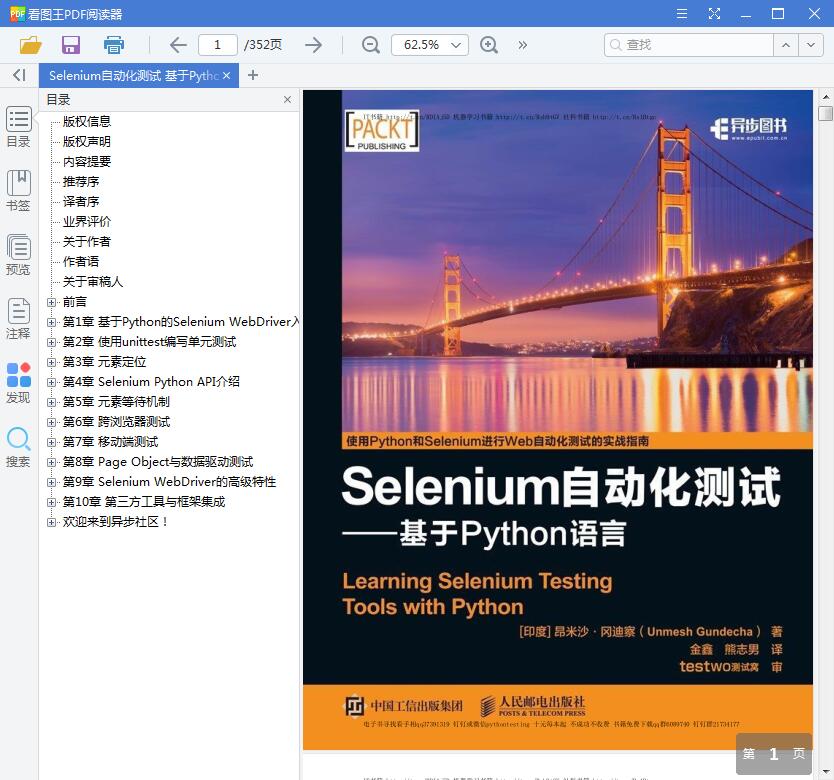Show more toolbar tools chevron
This screenshot has height=780, width=834.
(x=523, y=45)
